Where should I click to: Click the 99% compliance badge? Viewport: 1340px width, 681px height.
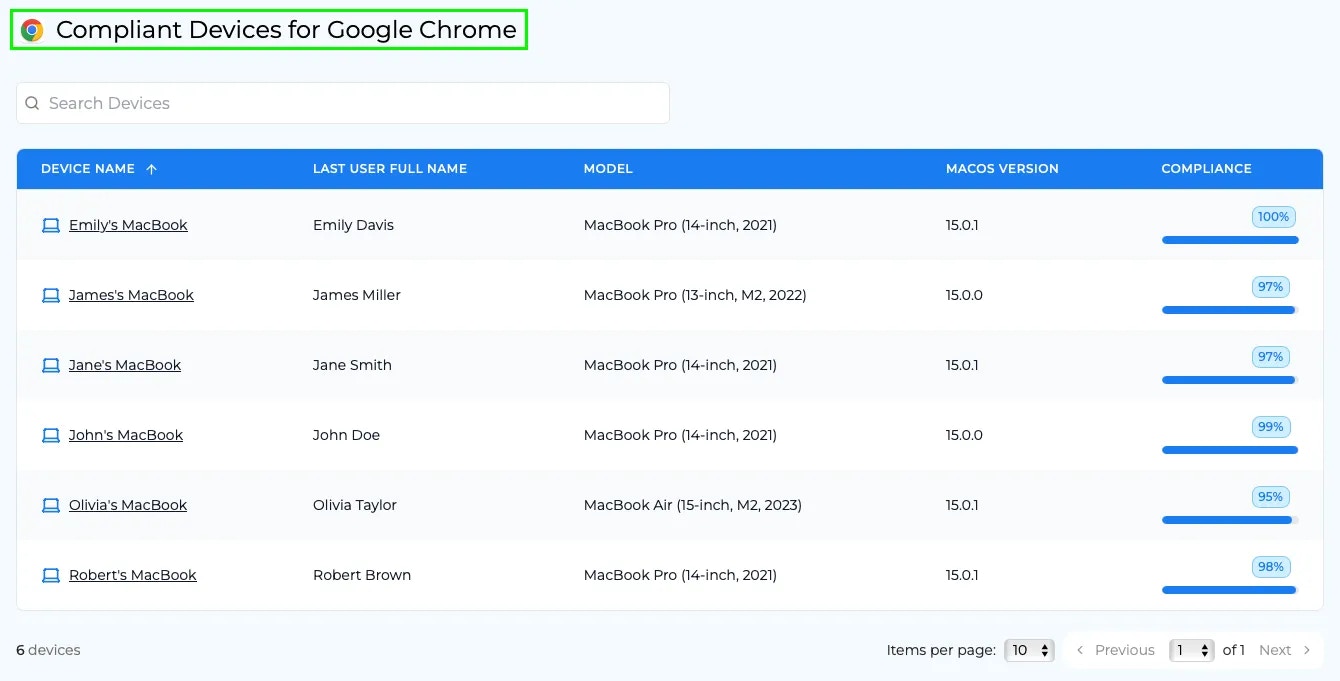pyautogui.click(x=1271, y=427)
